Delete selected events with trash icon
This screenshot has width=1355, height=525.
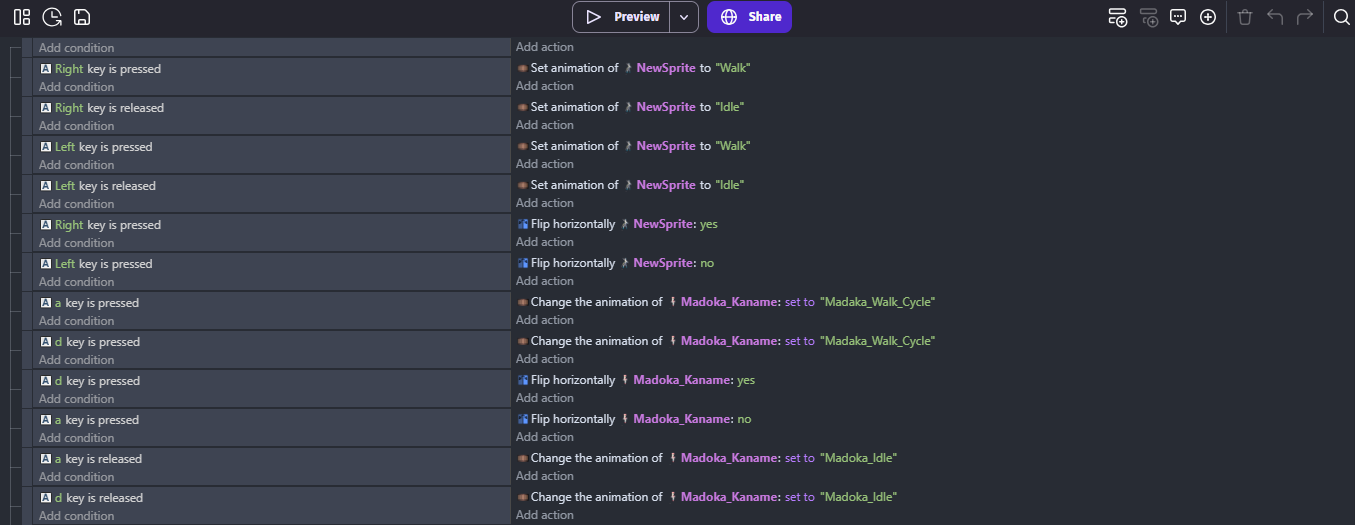pos(1245,17)
